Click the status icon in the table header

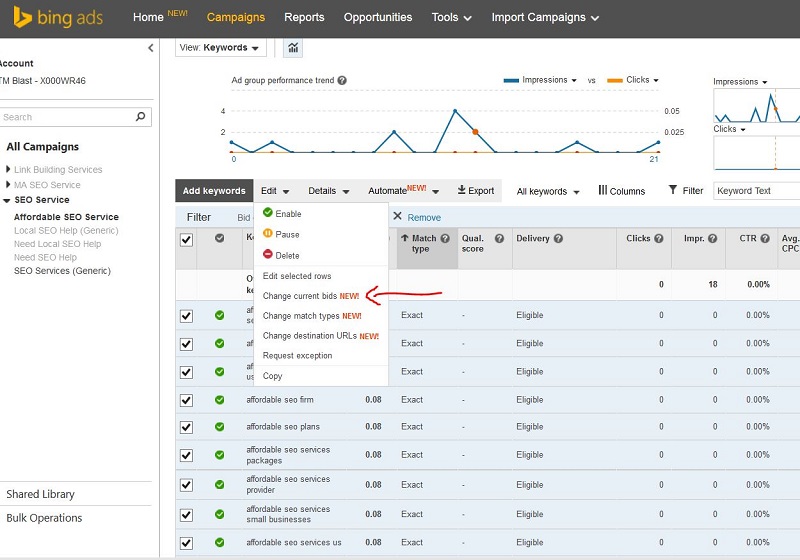(x=219, y=238)
